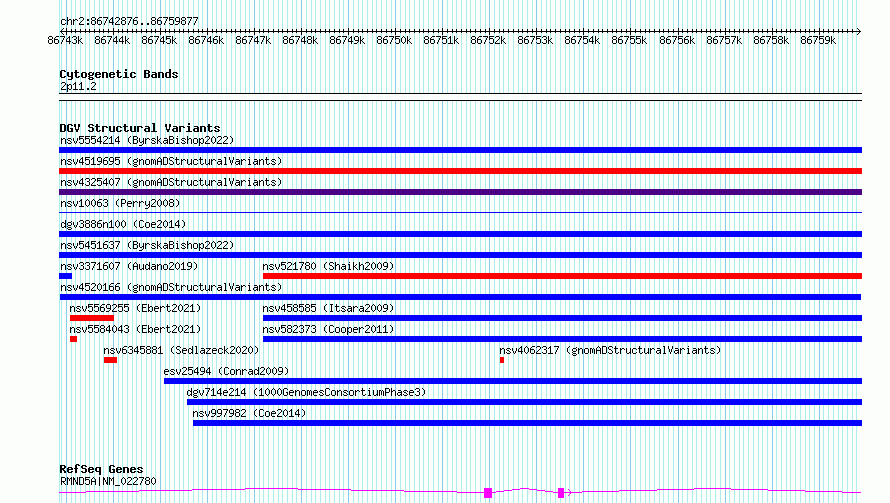Click the 86746k ruler tick
The width and height of the screenshot is (890, 503).
[206, 40]
